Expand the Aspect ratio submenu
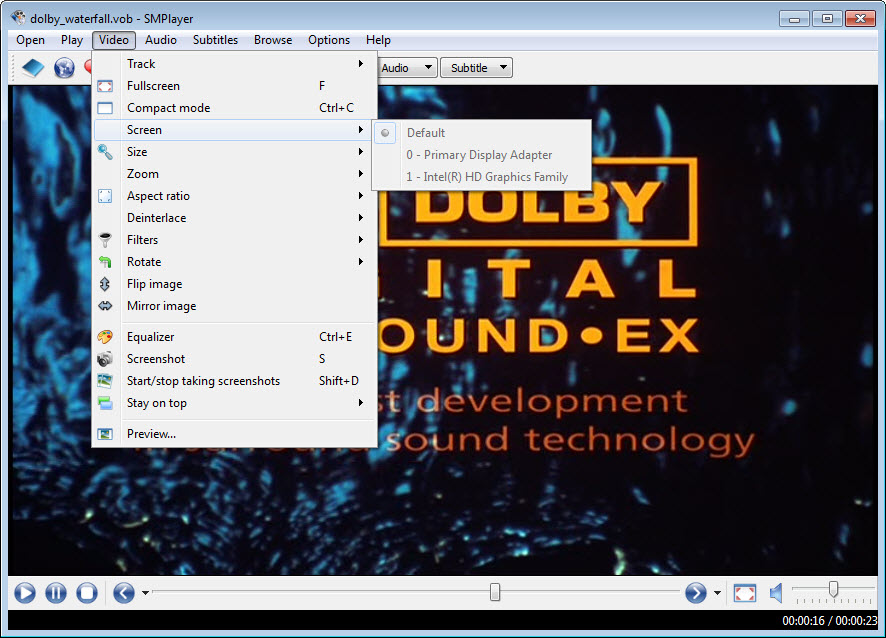The height and width of the screenshot is (638, 886). pos(234,196)
